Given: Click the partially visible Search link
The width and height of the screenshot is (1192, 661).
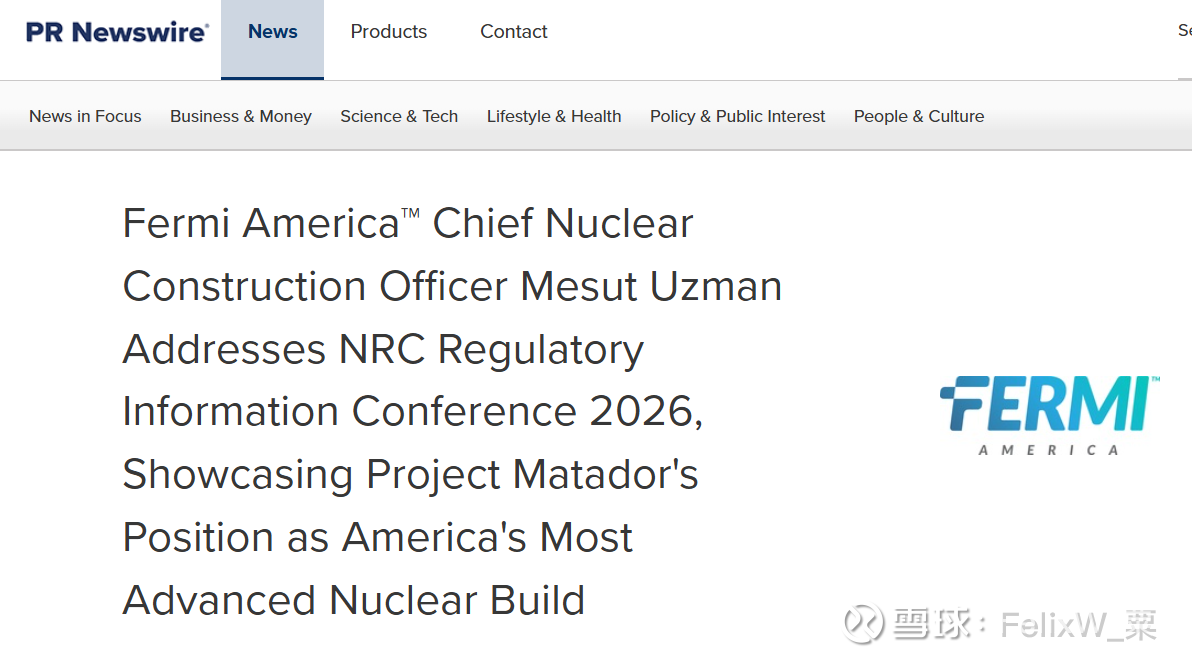Looking at the screenshot, I should coord(1184,31).
